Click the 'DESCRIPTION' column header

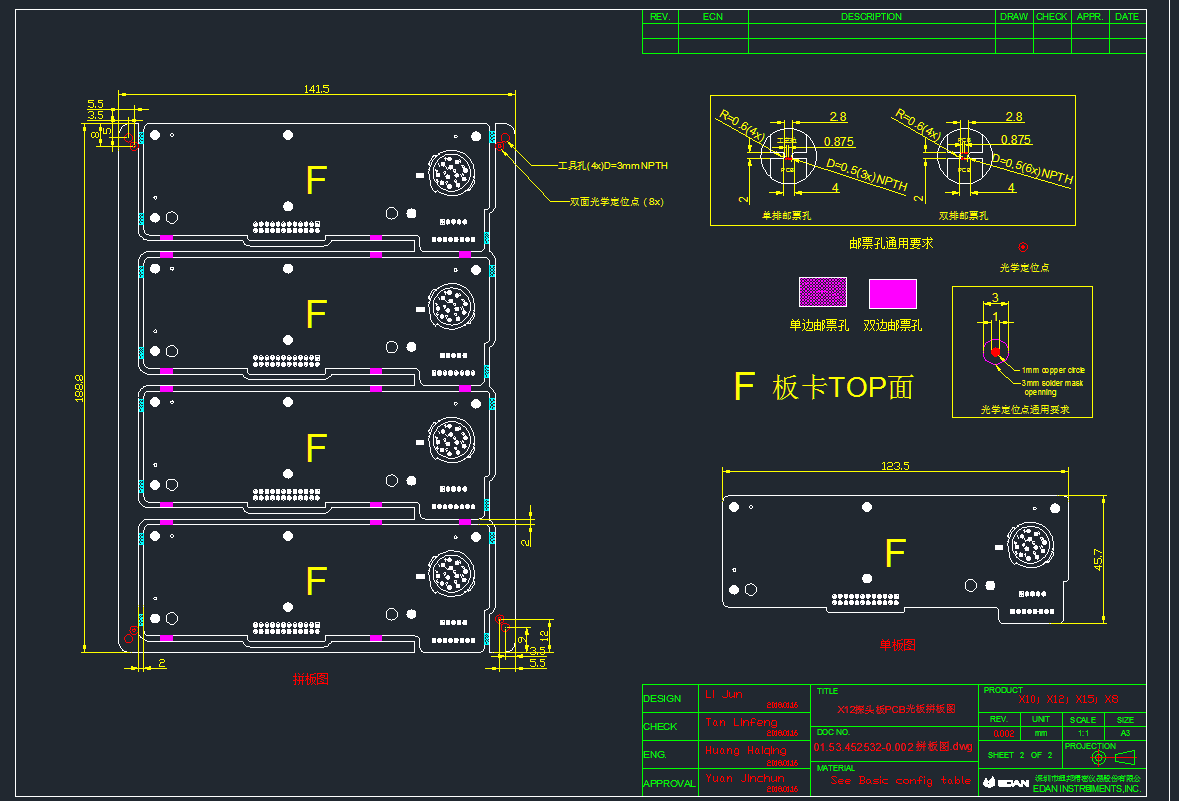pyautogui.click(x=871, y=17)
